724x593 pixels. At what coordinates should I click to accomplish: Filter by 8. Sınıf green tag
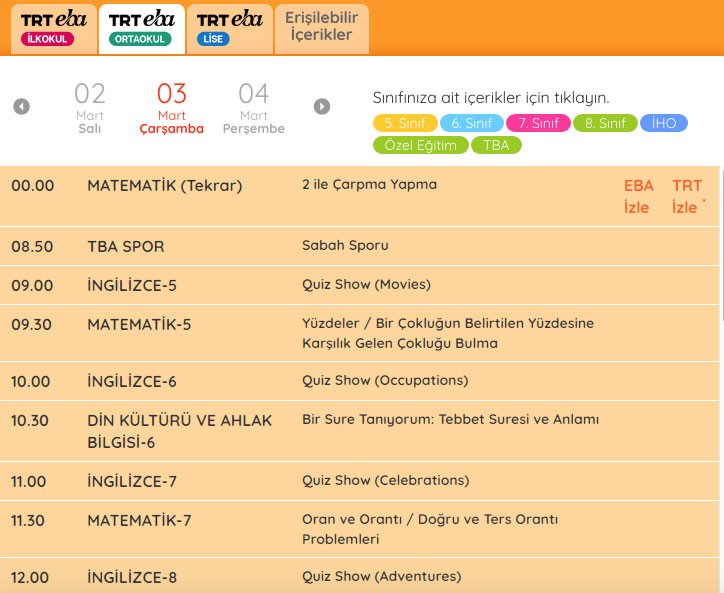(x=605, y=124)
